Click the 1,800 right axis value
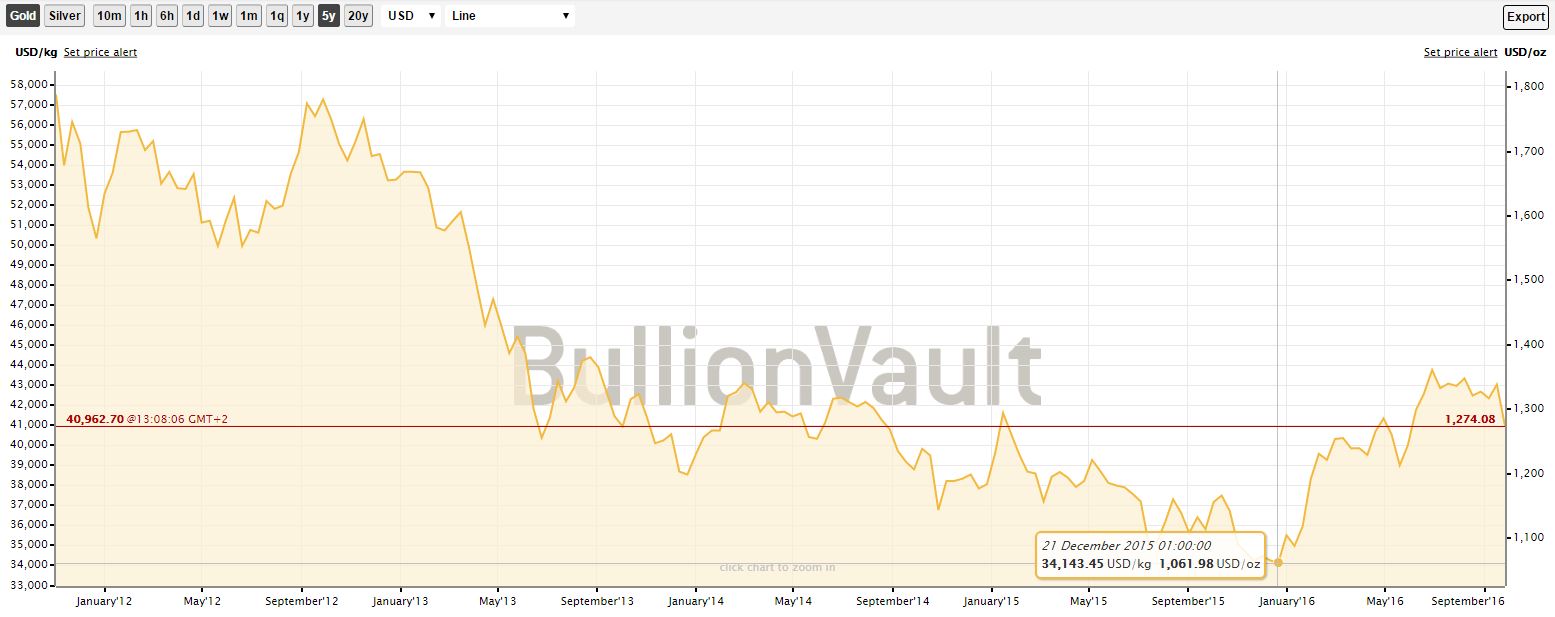 click(x=1531, y=87)
